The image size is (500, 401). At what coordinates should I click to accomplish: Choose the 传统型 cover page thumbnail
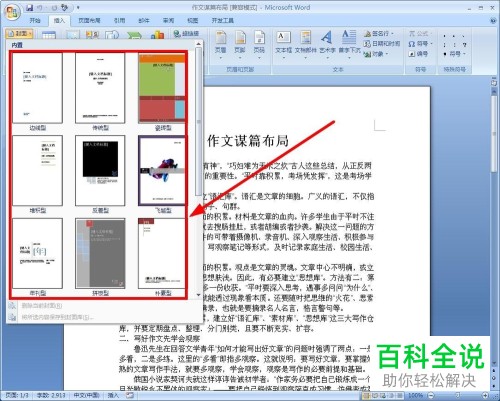100,88
